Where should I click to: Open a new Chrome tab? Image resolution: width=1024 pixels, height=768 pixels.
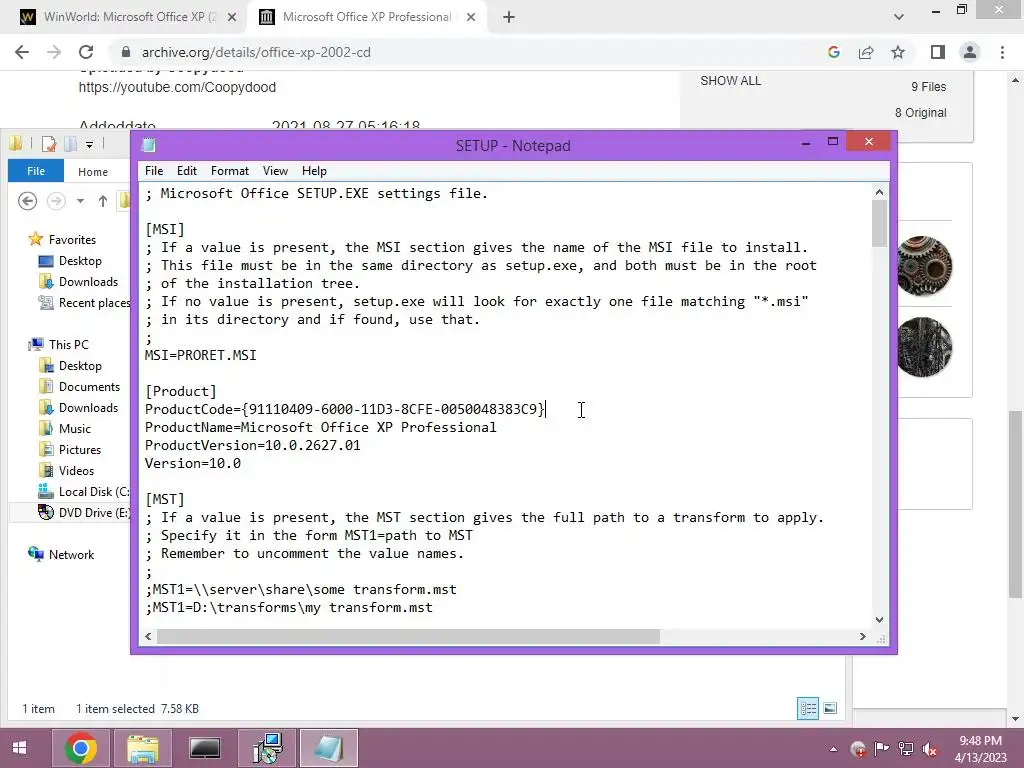pos(509,17)
